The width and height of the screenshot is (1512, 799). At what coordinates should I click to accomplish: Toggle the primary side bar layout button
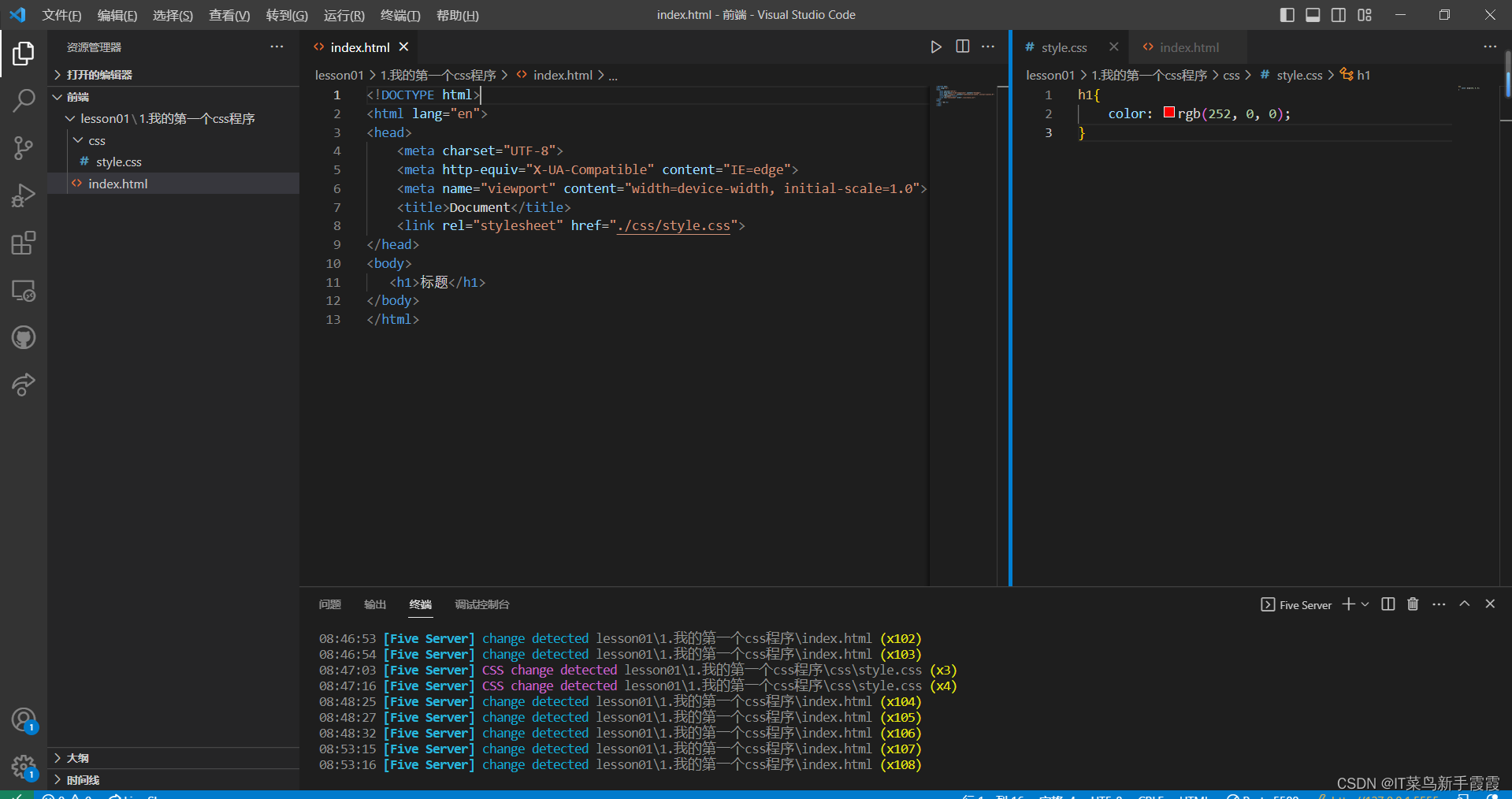(x=1287, y=15)
